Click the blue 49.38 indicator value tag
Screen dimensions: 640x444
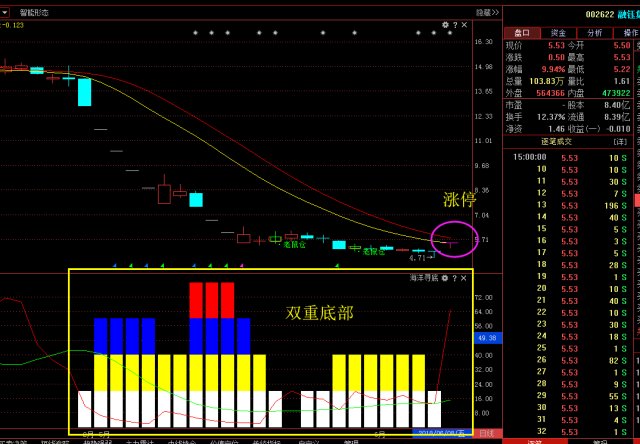click(x=488, y=338)
